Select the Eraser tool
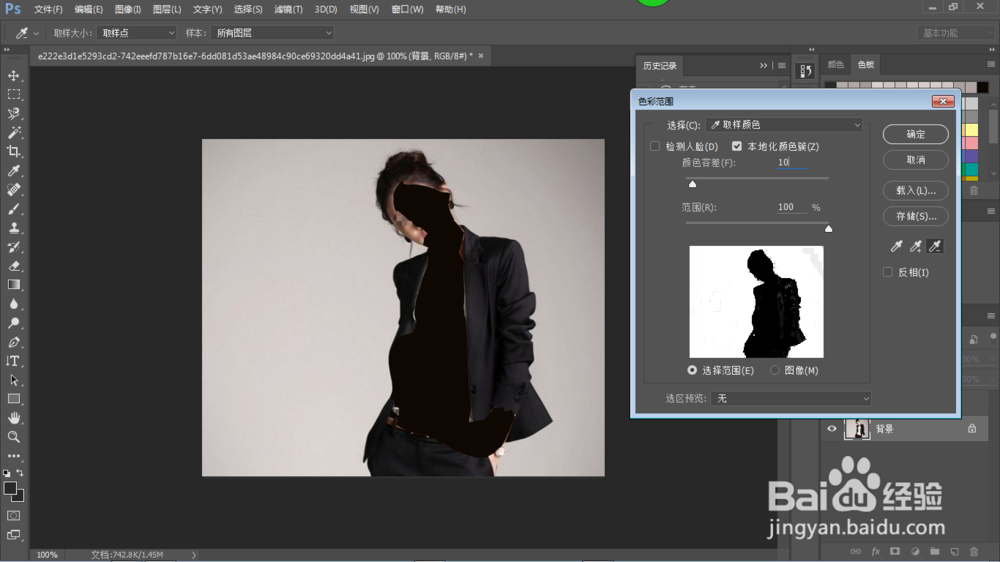This screenshot has width=1000, height=562. 13,266
